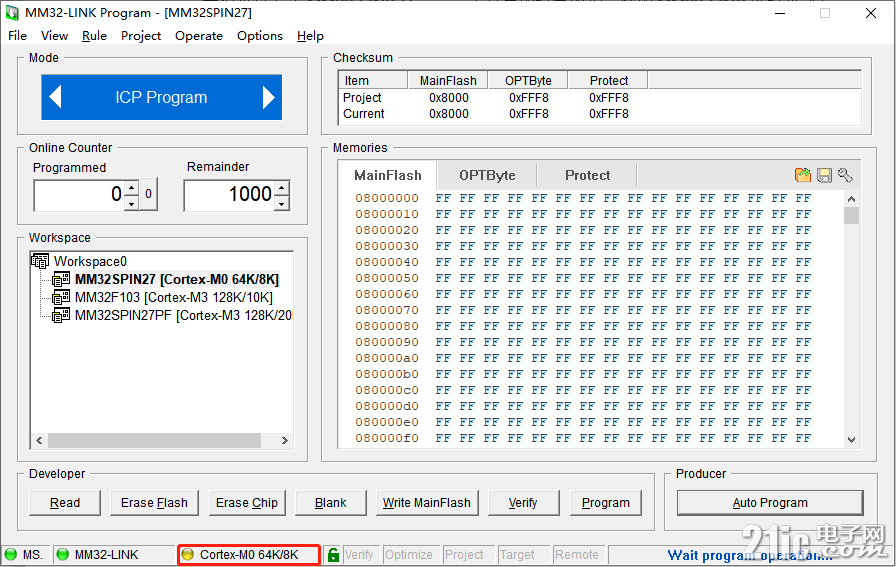Switch to the OPTByte tab
Screen dimensions: 896x567
click(487, 175)
